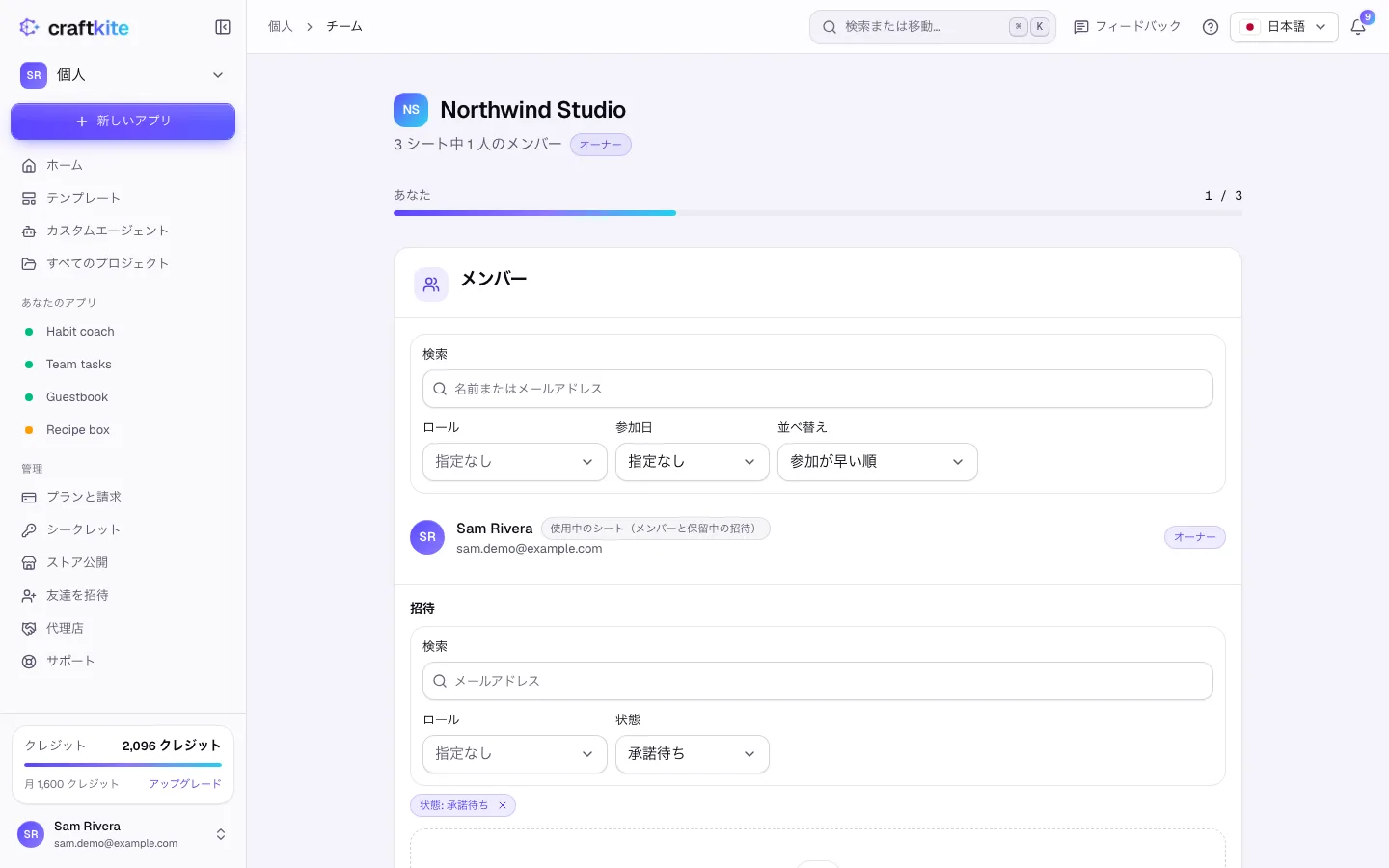Open the Recipe box app
This screenshot has width=1389, height=868.
click(123, 429)
